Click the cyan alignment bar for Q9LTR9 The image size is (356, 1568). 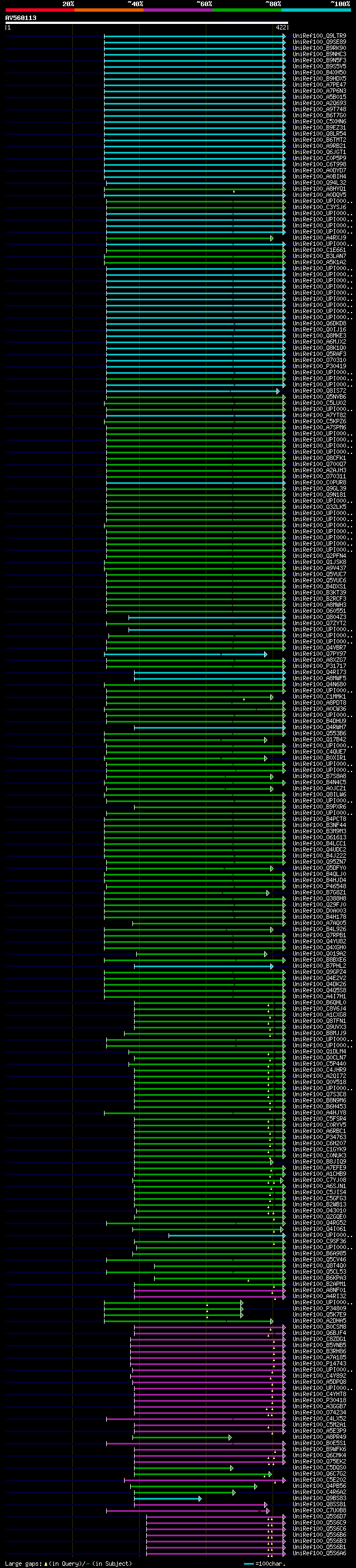pyautogui.click(x=195, y=36)
